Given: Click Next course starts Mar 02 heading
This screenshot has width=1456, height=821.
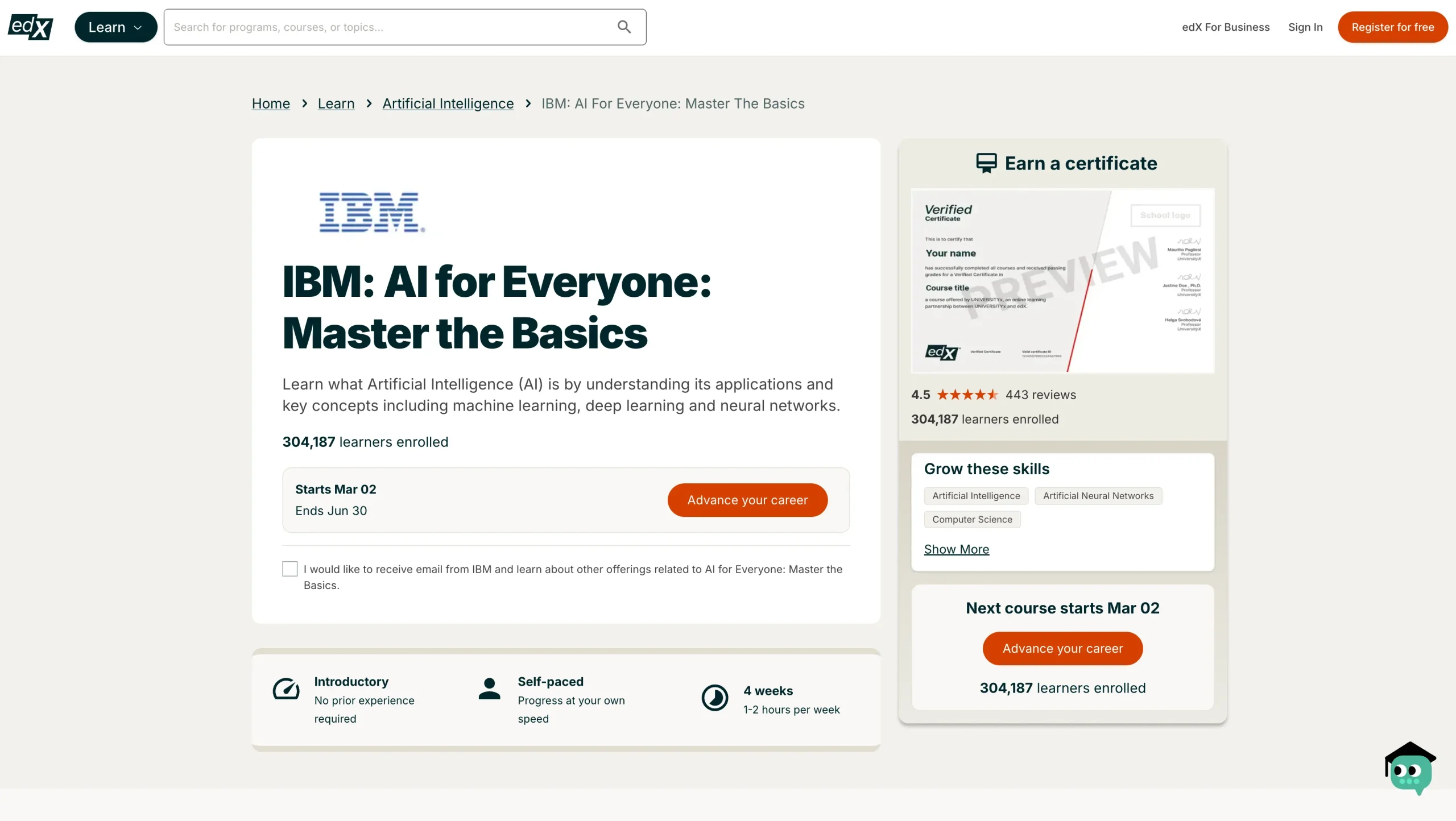Looking at the screenshot, I should tap(1062, 608).
